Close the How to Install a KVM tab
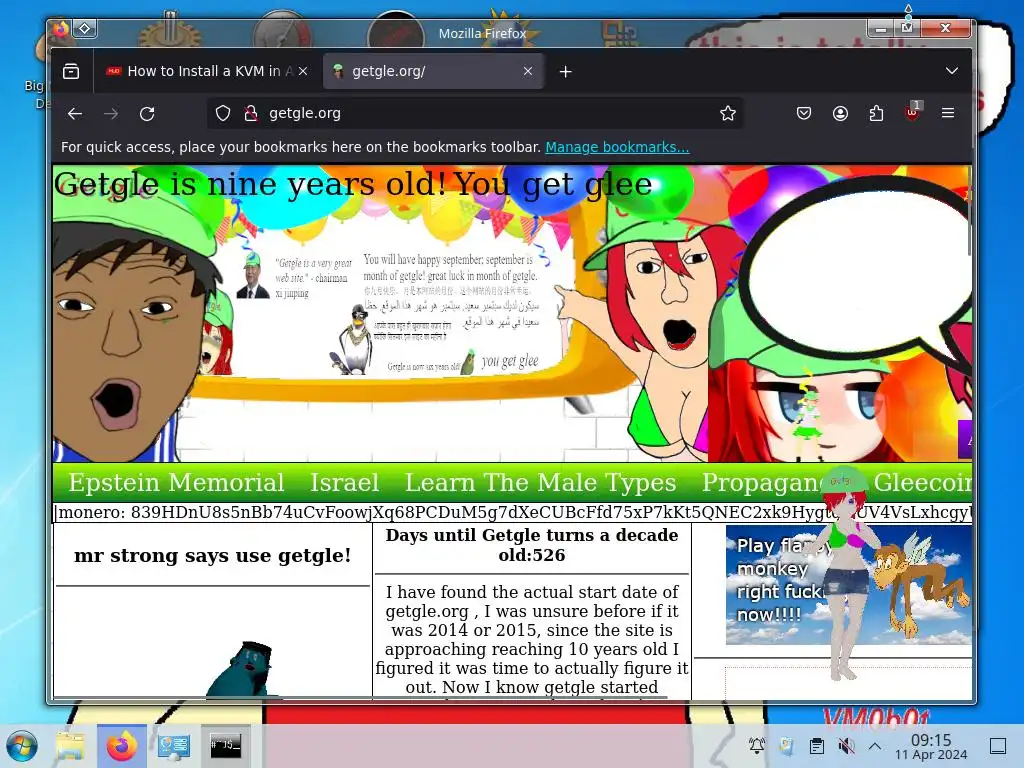 (x=302, y=71)
